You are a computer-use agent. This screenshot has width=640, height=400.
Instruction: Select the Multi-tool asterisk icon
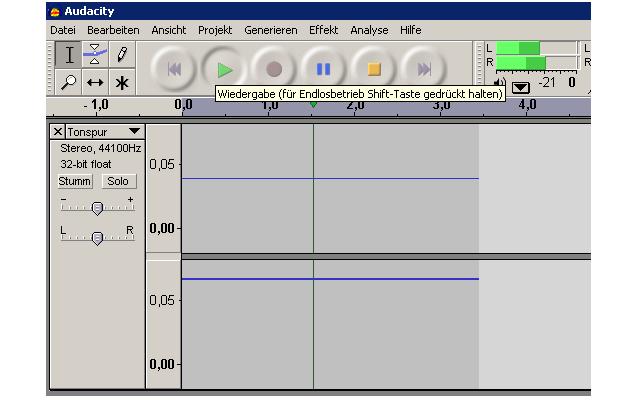[x=122, y=82]
